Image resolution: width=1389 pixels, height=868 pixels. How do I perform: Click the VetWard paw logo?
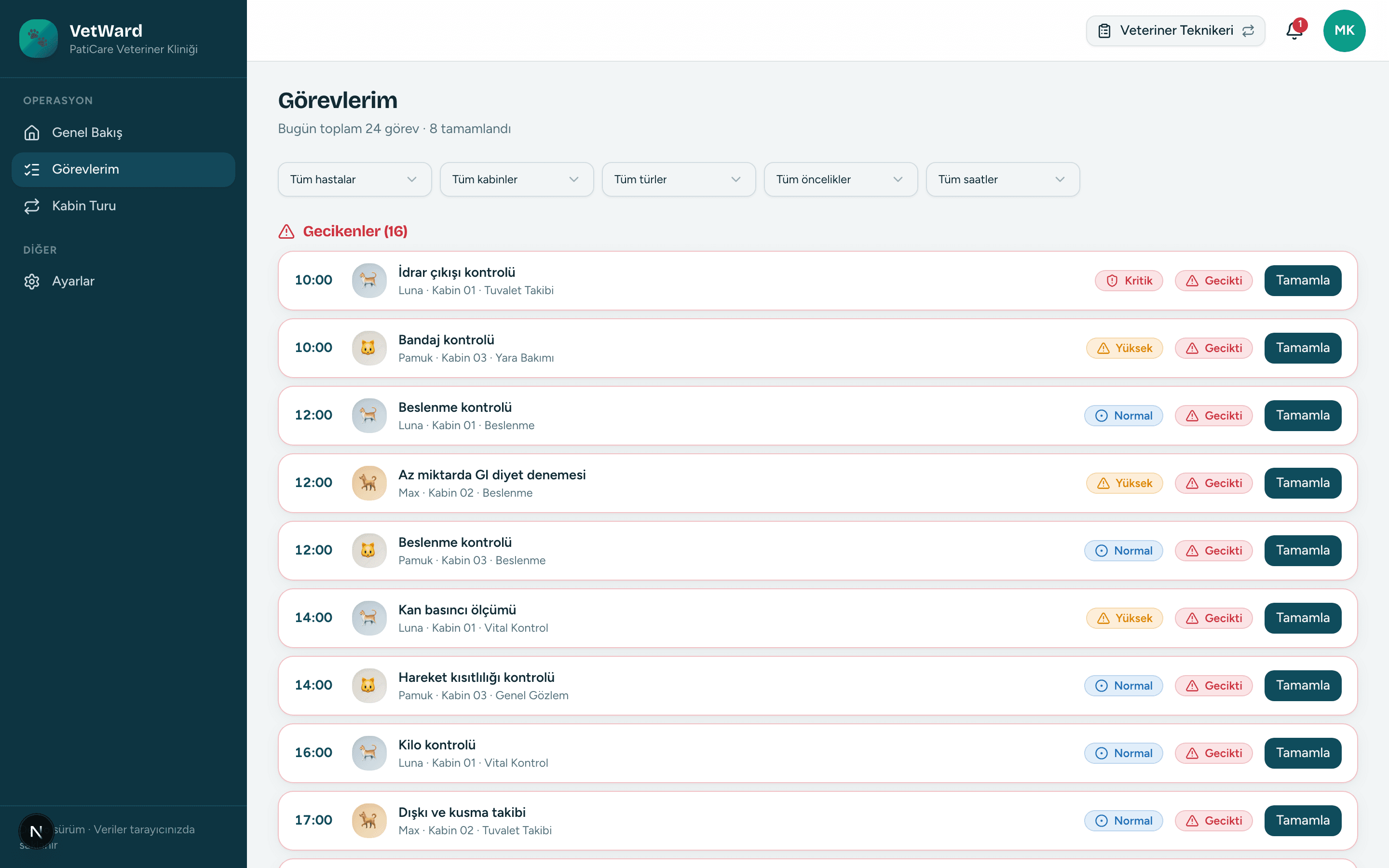[x=39, y=39]
